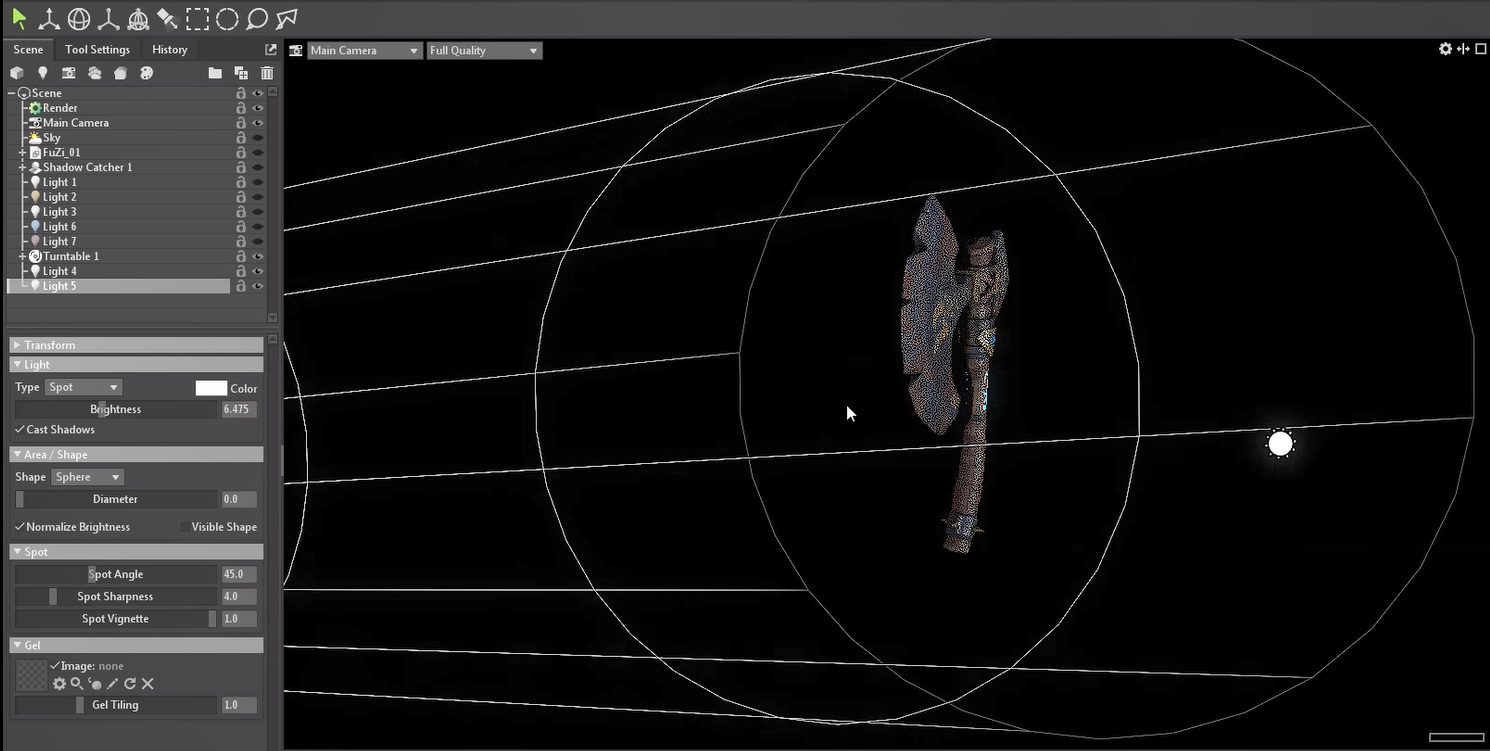
Task: Activate the translate gizmo tool
Action: (x=48, y=18)
